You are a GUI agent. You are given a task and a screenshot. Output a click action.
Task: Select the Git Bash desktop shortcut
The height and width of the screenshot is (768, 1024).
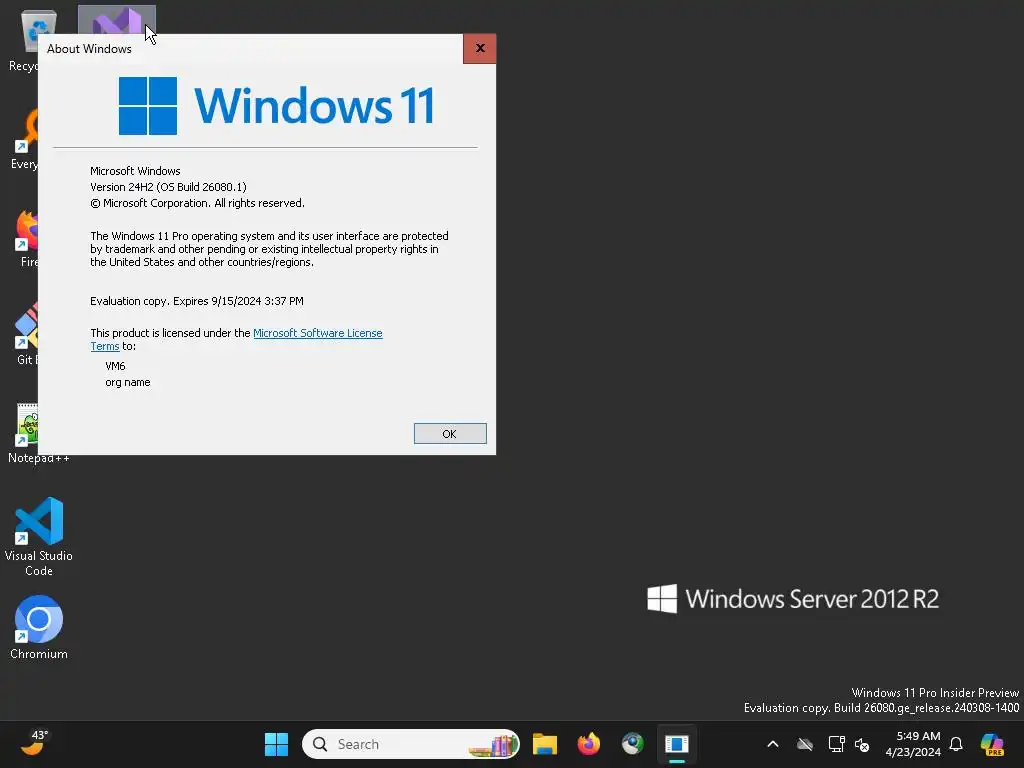pyautogui.click(x=26, y=333)
